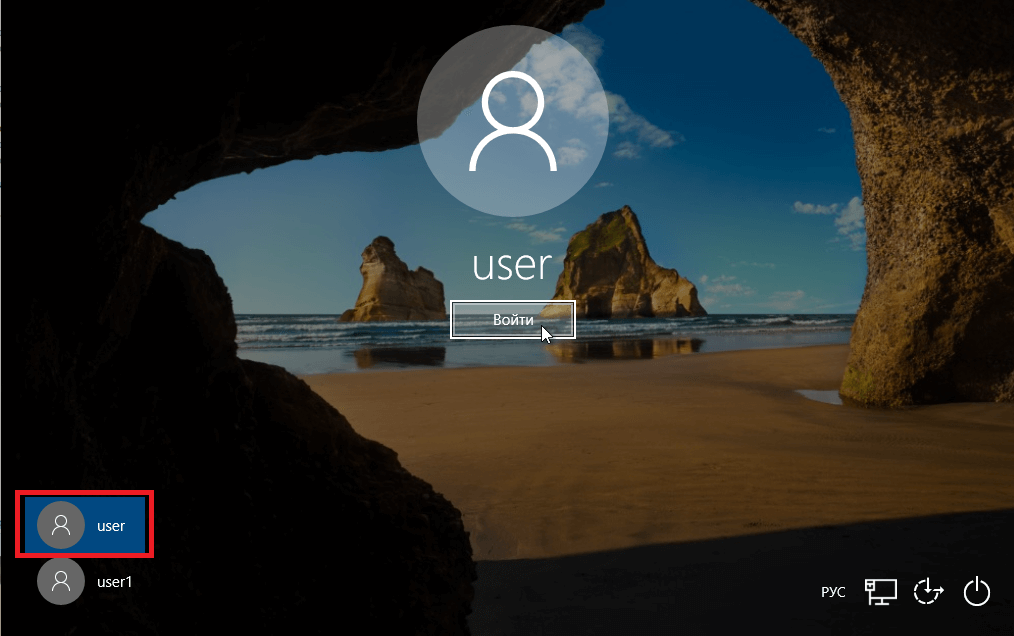Click the user1 account avatar icon
This screenshot has height=636, width=1014.
tap(61, 581)
